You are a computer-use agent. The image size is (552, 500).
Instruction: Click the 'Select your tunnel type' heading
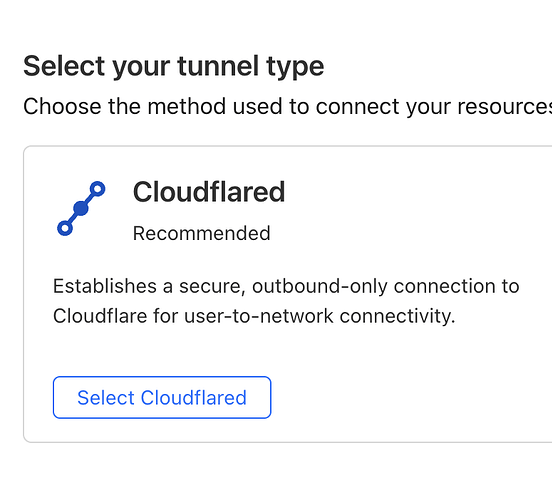pos(174,67)
